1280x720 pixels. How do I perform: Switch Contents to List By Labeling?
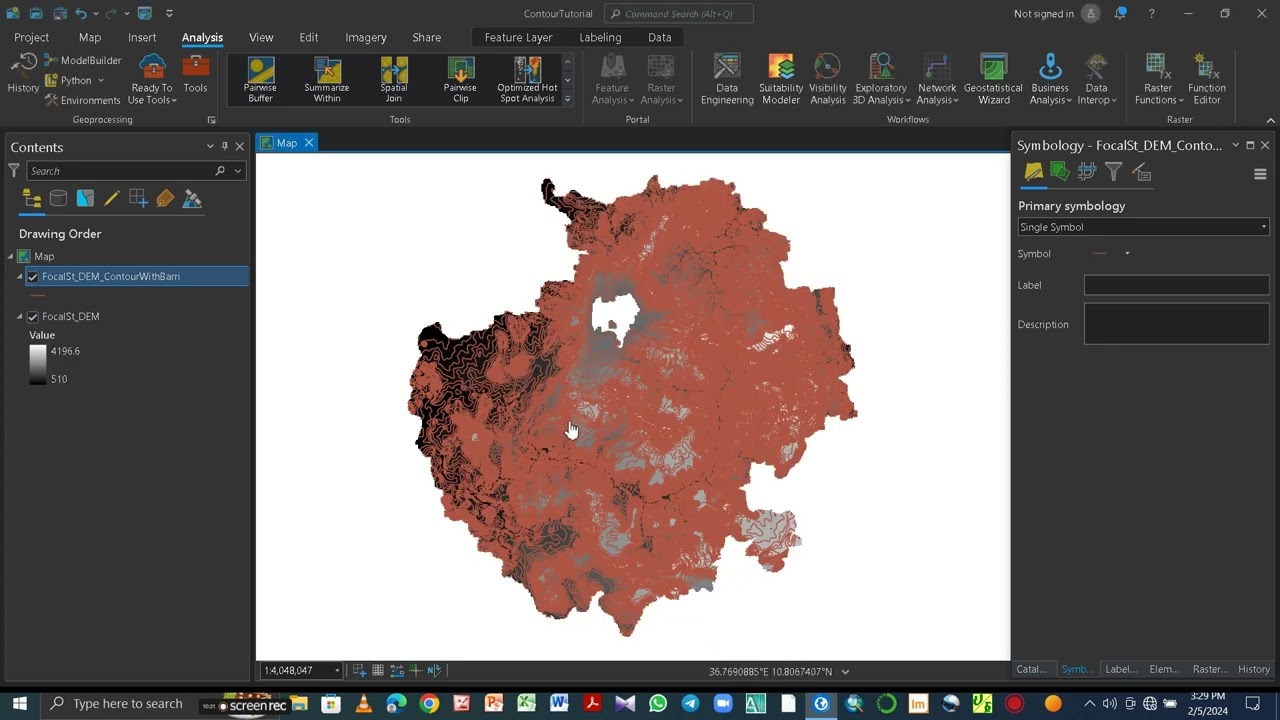tap(165, 199)
